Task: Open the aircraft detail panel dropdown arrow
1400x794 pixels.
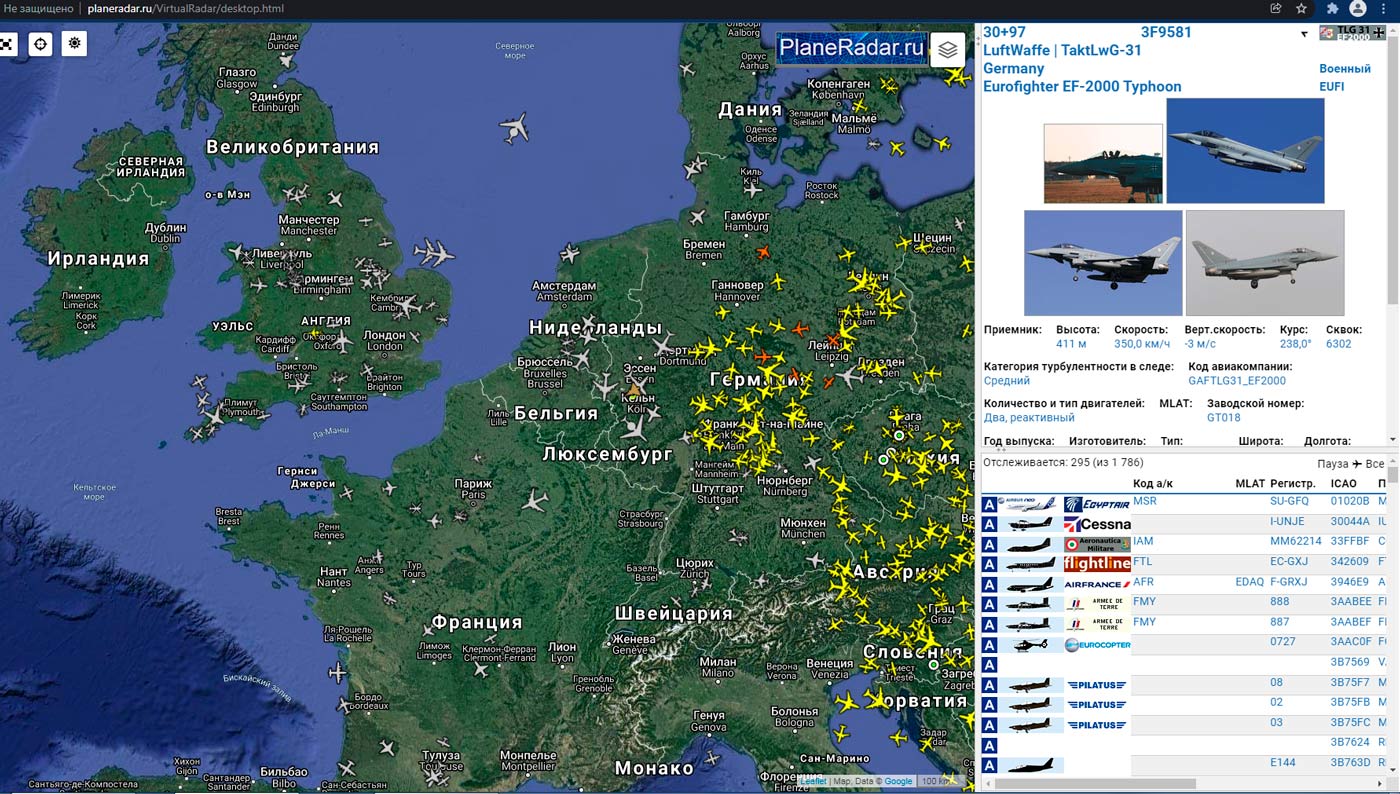Action: 1304,34
